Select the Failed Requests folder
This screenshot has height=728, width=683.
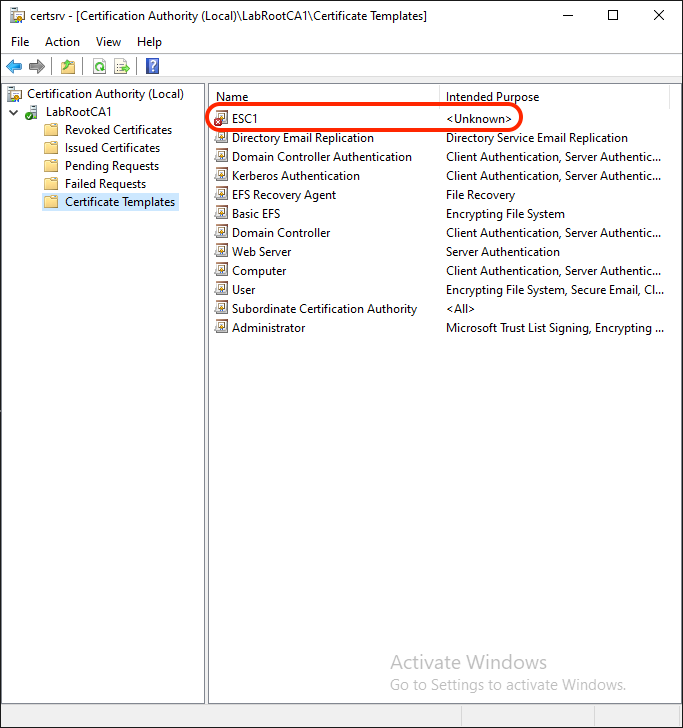105,184
